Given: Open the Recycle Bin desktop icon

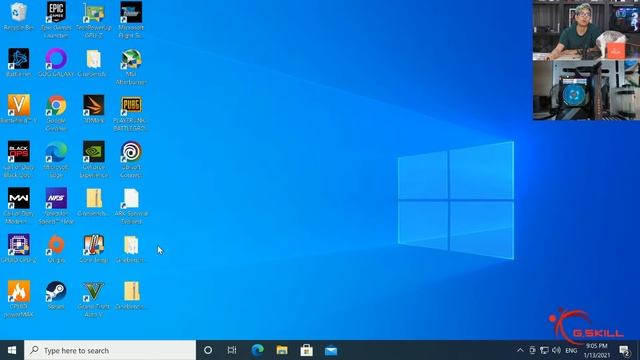Looking at the screenshot, I should (x=18, y=16).
